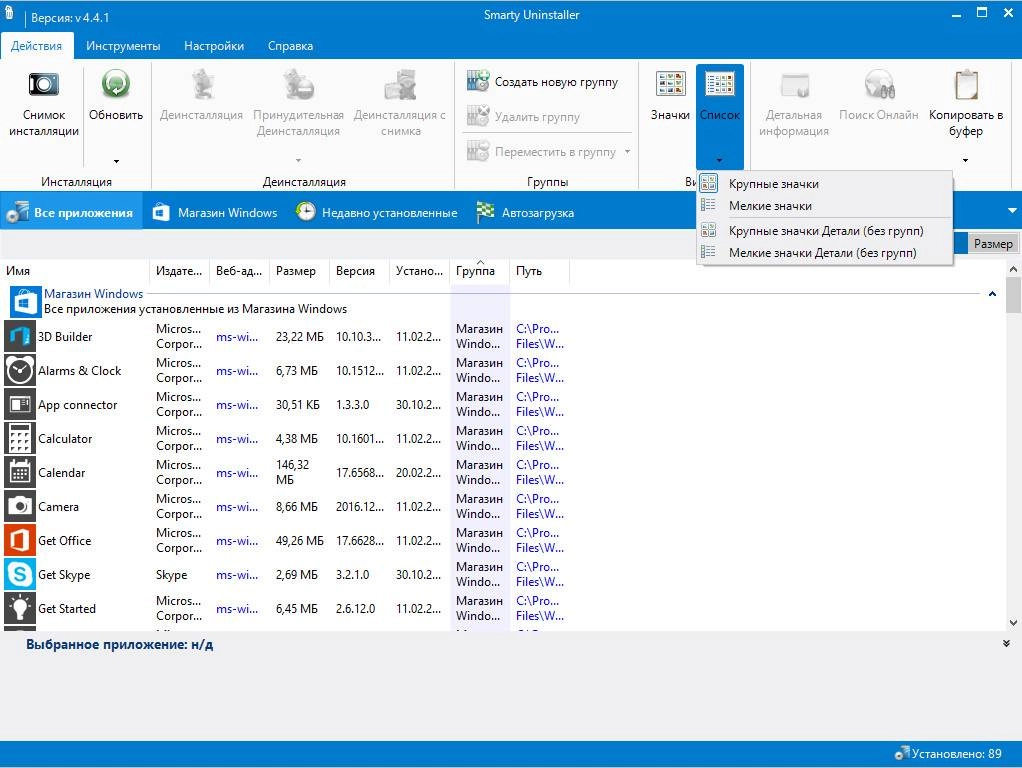Screen dimensions: 1022x768
Task: Select the Автозагрузка filter tab
Action: pyautogui.click(x=525, y=212)
